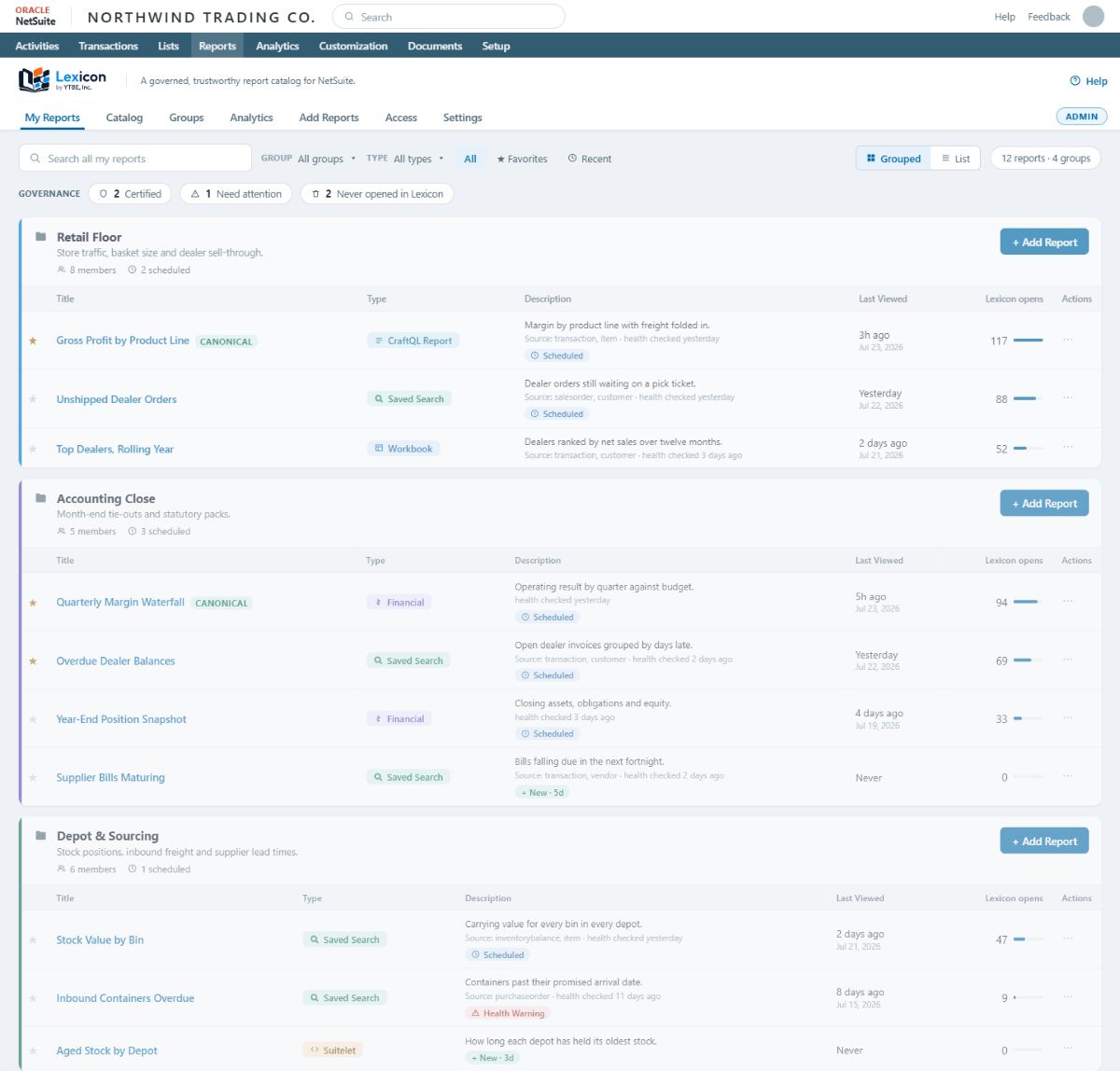Click the Accounting Close folder icon
Viewport: 1120px width, 1071px height.
point(40,498)
